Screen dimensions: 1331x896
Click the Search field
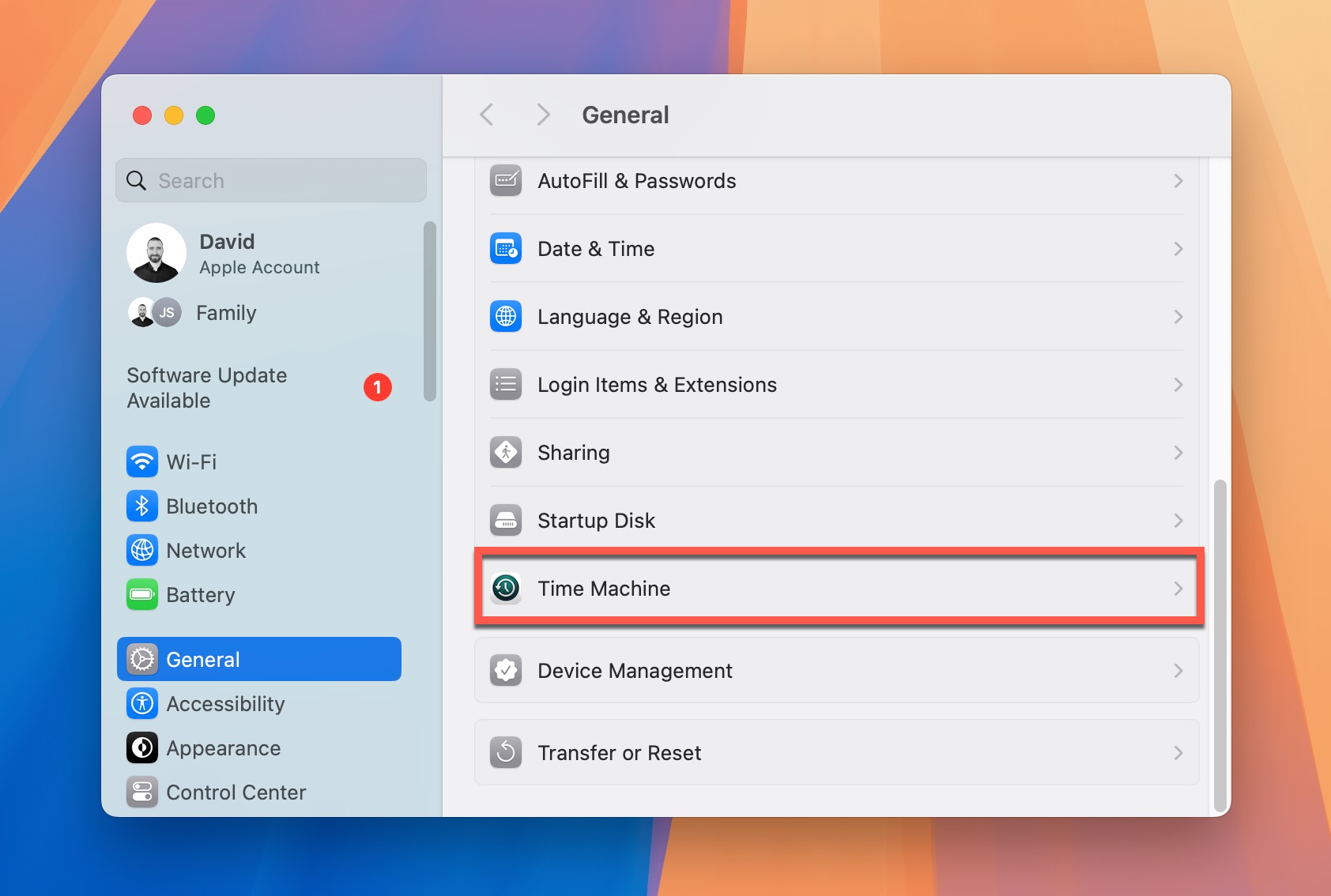pyautogui.click(x=271, y=181)
